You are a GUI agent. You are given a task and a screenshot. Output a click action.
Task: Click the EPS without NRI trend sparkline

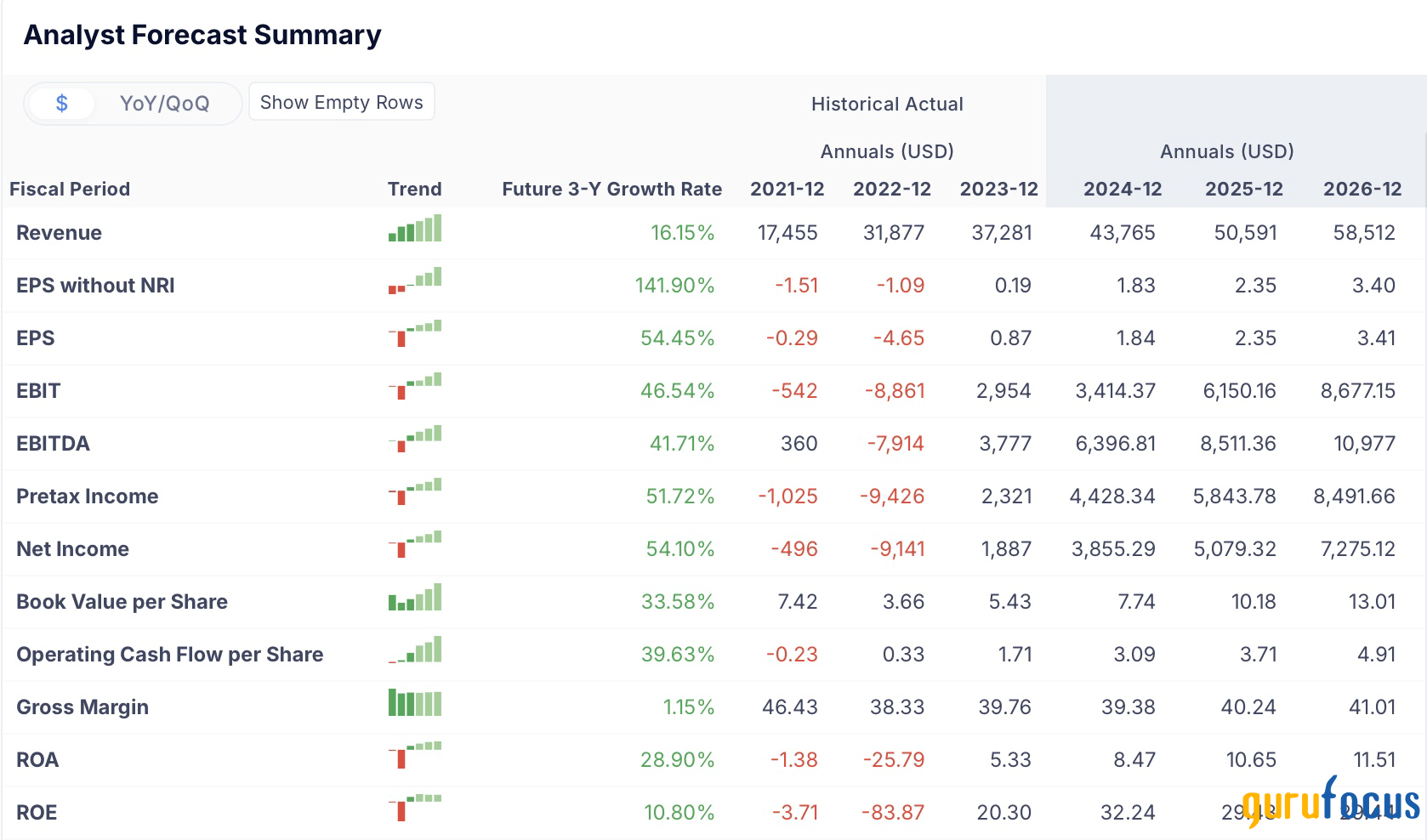[x=415, y=281]
